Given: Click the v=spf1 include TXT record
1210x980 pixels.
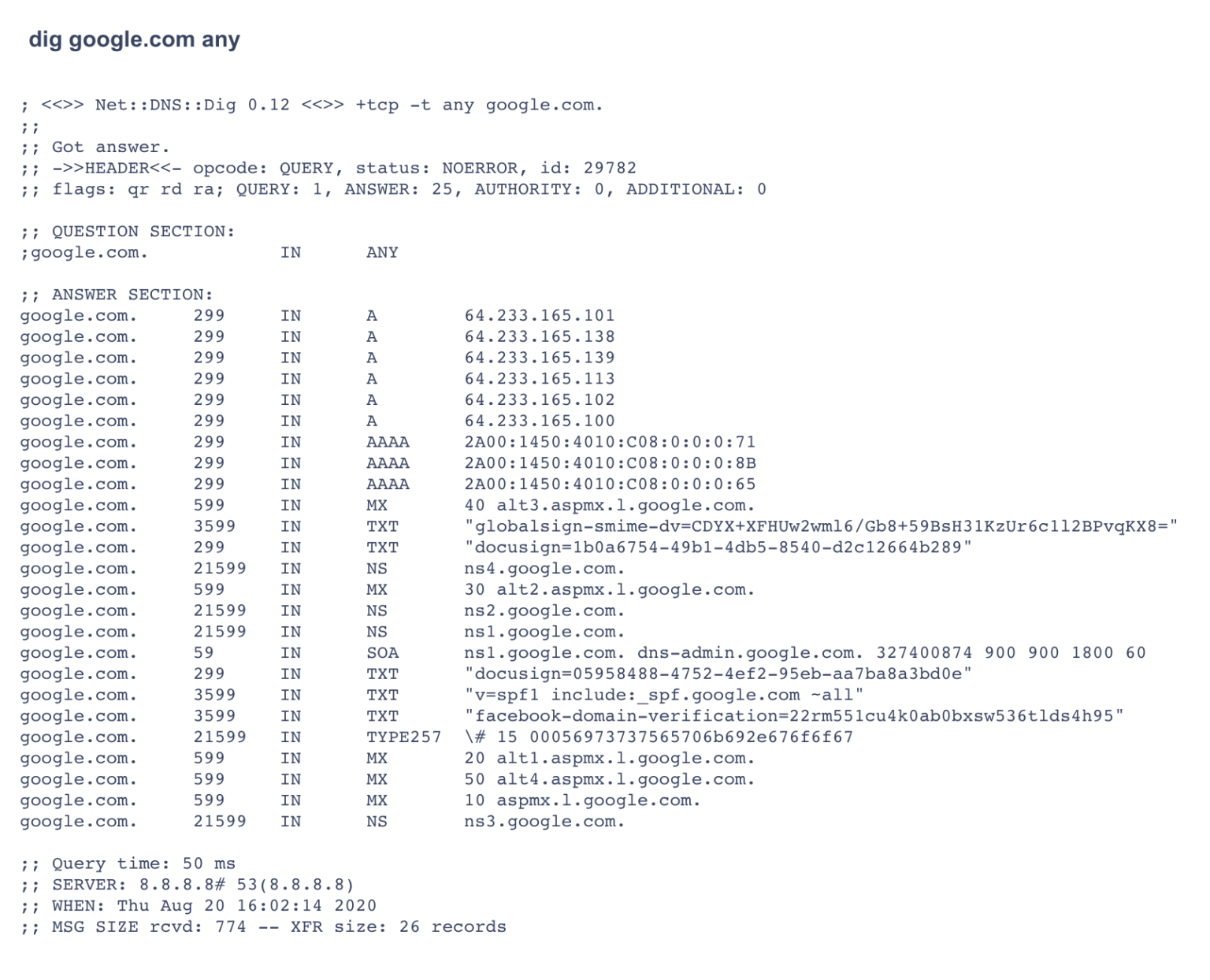Looking at the screenshot, I should pyautogui.click(x=664, y=696).
